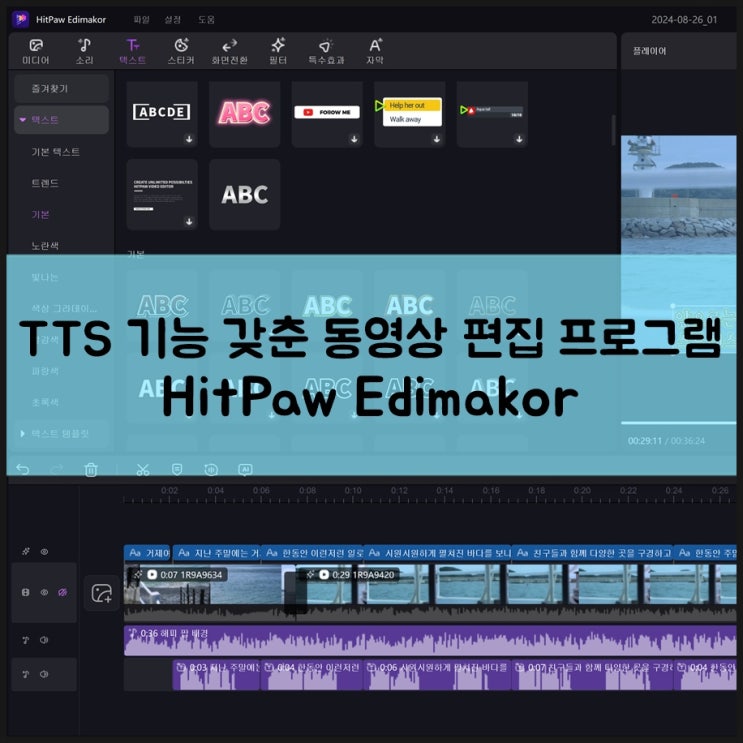This screenshot has height=743, width=743.
Task: Click music note icon on the TTS track
Action: (x=26, y=674)
